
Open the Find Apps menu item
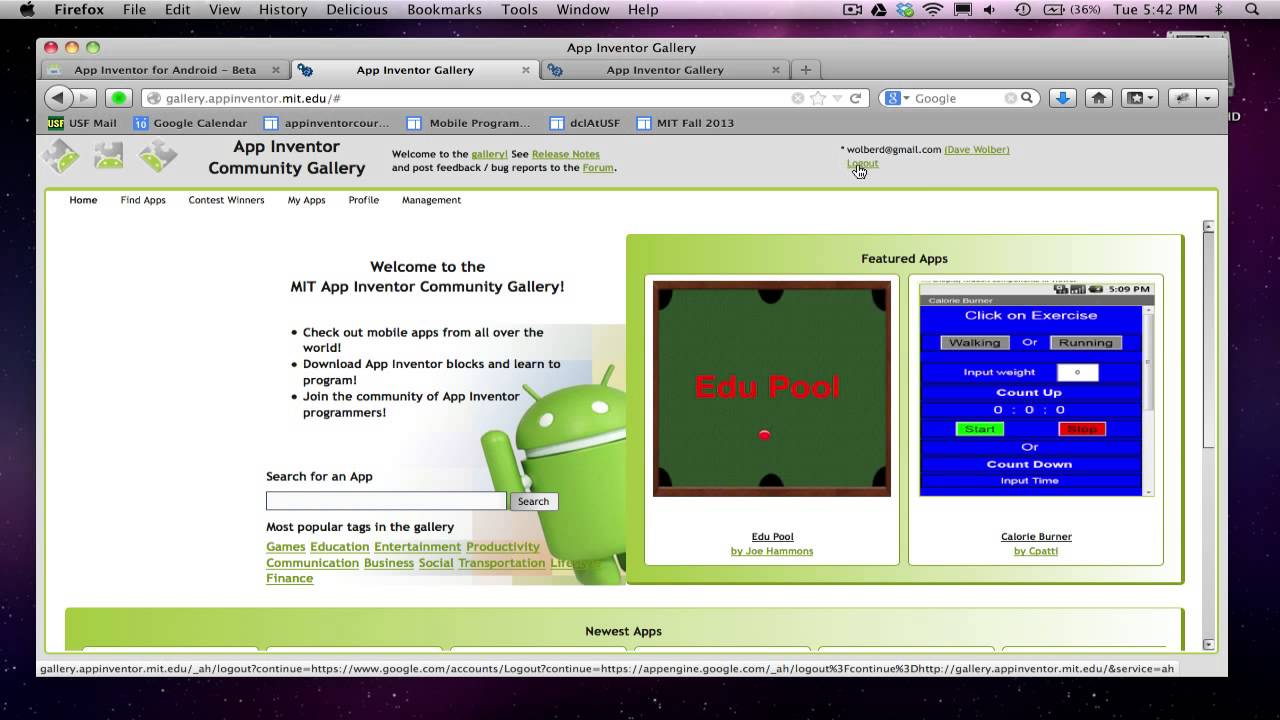(x=143, y=200)
